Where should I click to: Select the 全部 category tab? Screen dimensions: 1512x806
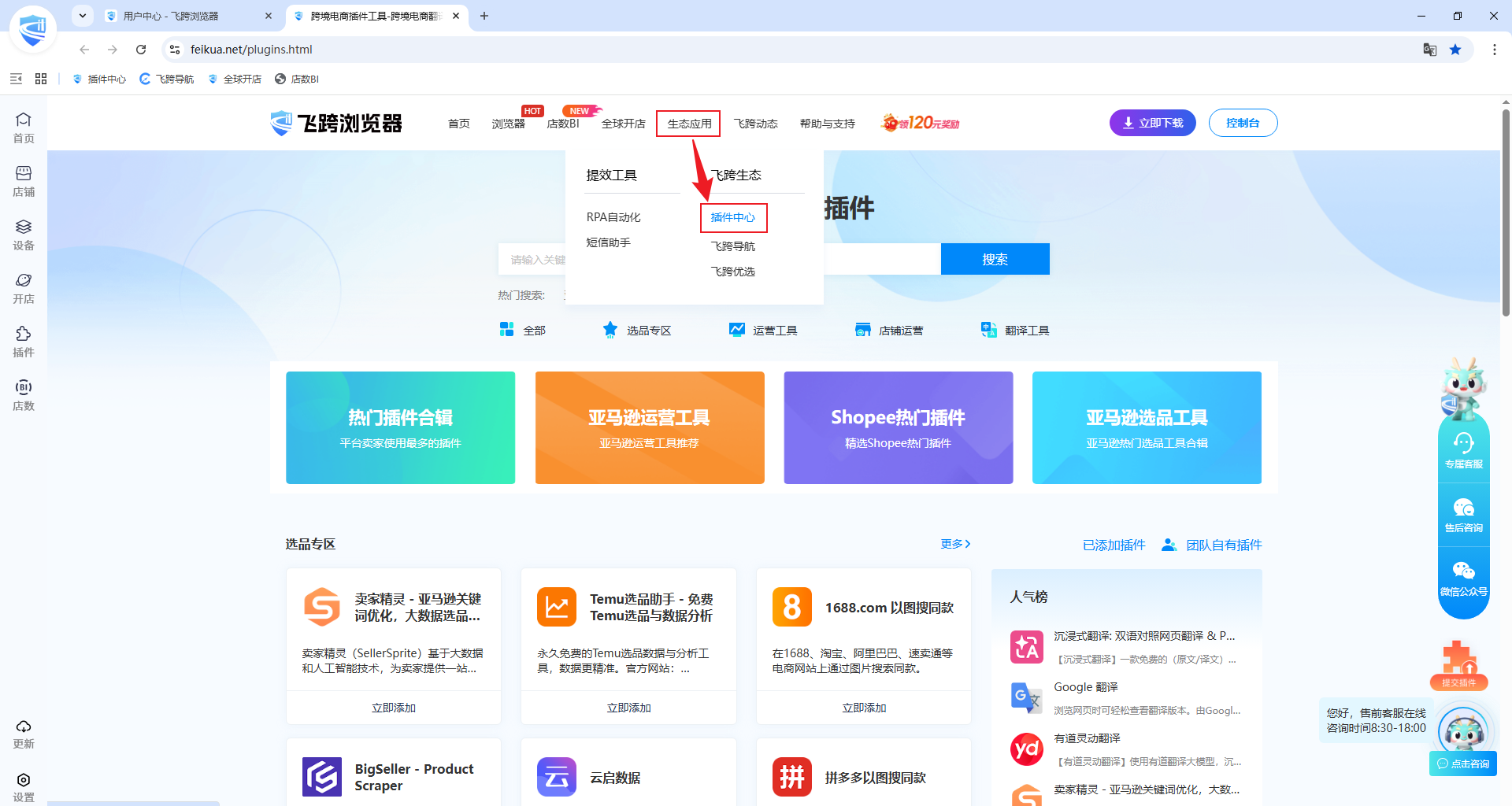523,330
